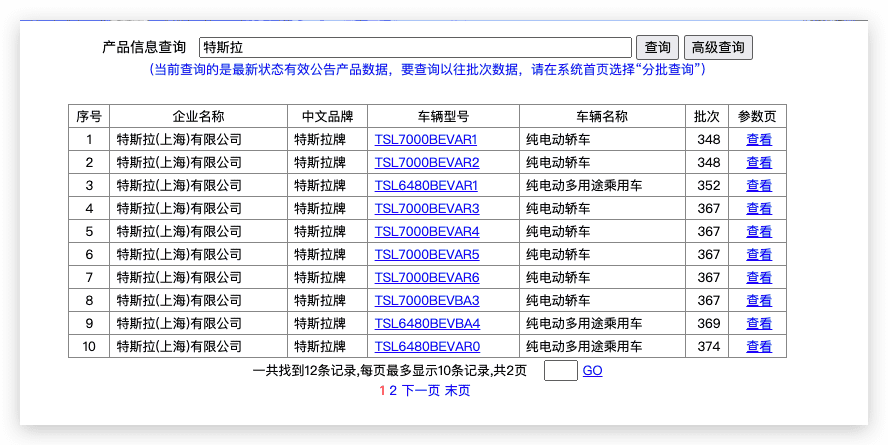Open vehicle model TSL7000BEVAR5 link
Screen dimensions: 888x445
(426, 255)
